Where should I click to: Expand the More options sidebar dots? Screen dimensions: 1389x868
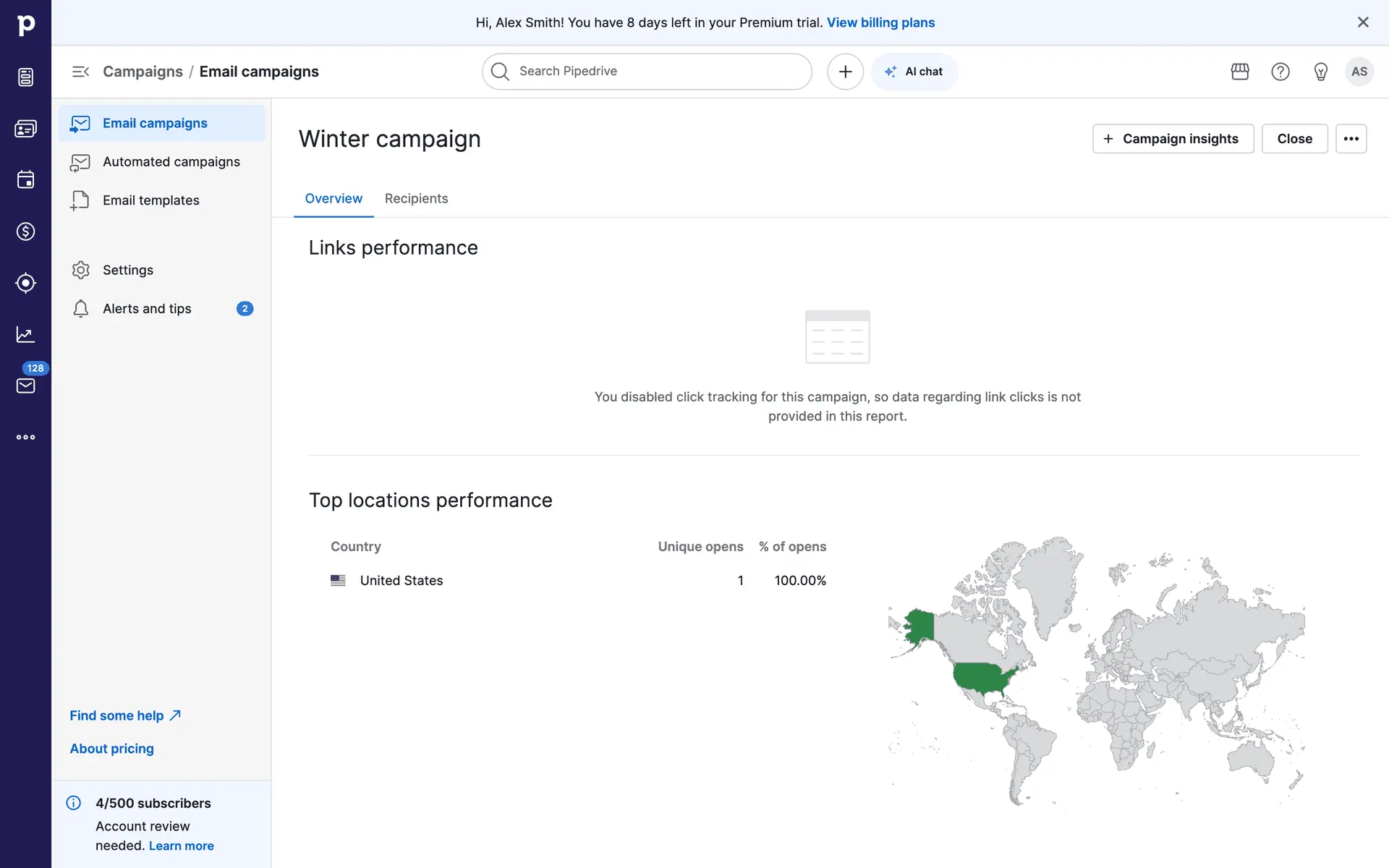pos(25,437)
